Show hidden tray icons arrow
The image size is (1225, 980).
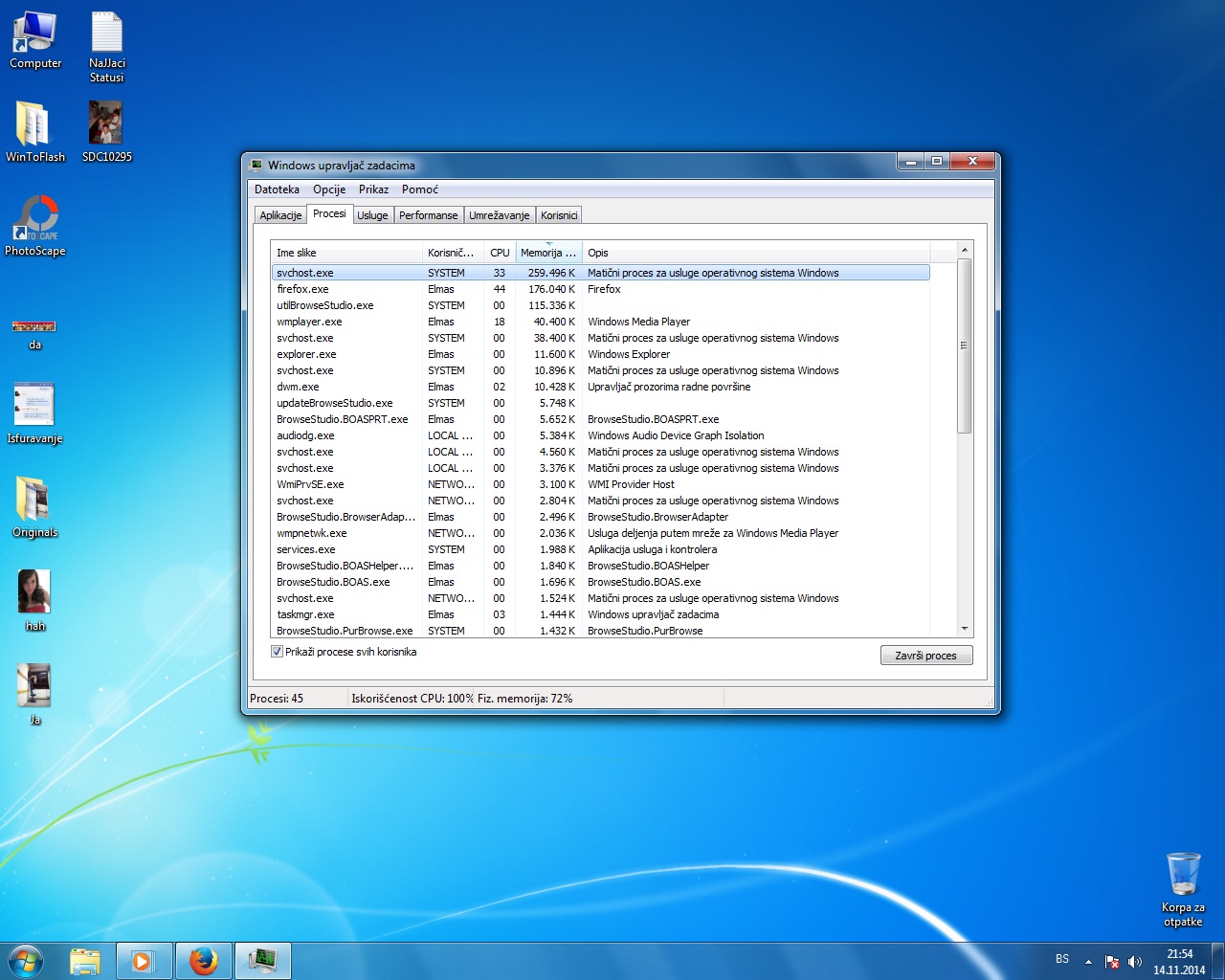(x=1088, y=961)
